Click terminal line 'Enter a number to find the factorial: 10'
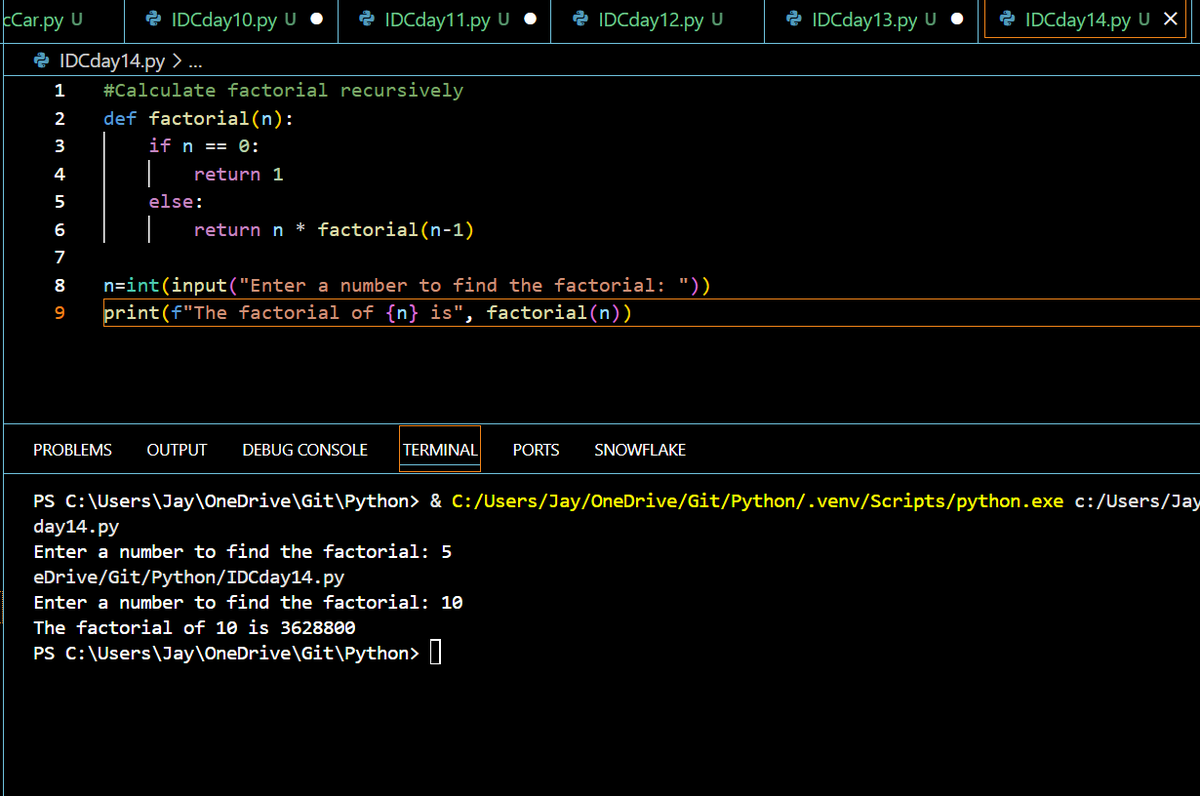The image size is (1200, 796). click(x=248, y=602)
